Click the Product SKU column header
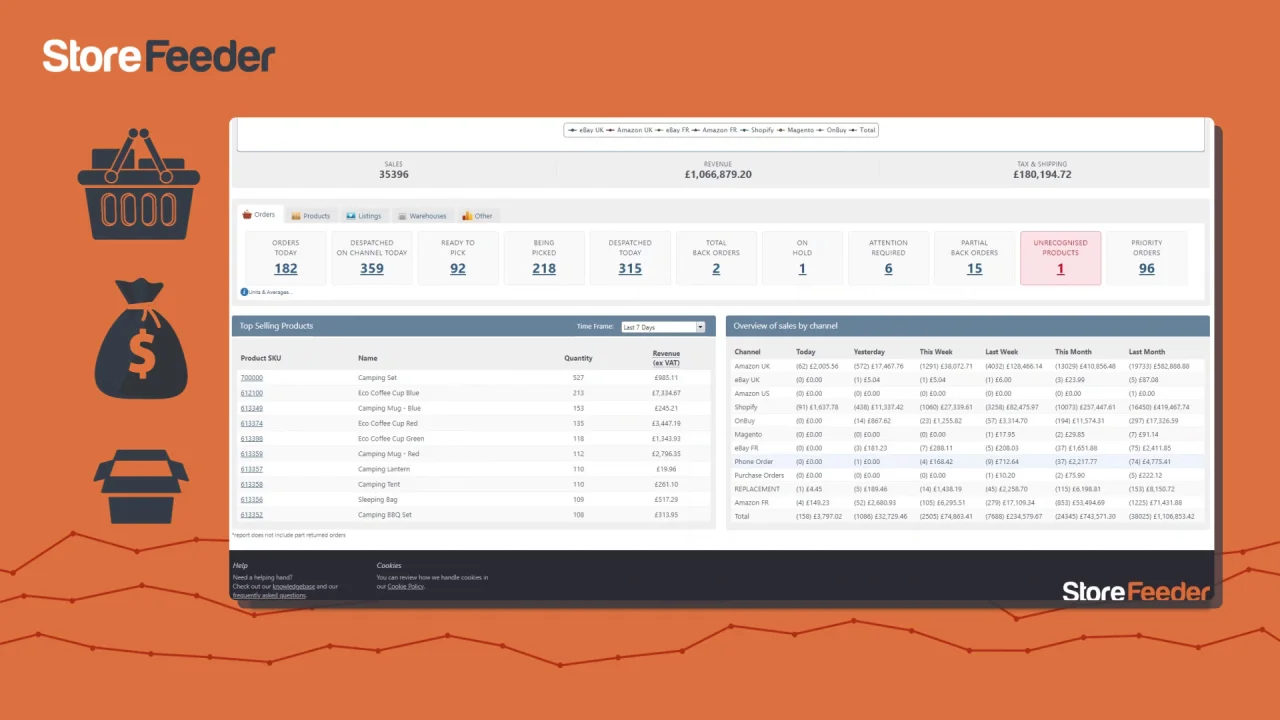The height and width of the screenshot is (720, 1280). click(260, 358)
